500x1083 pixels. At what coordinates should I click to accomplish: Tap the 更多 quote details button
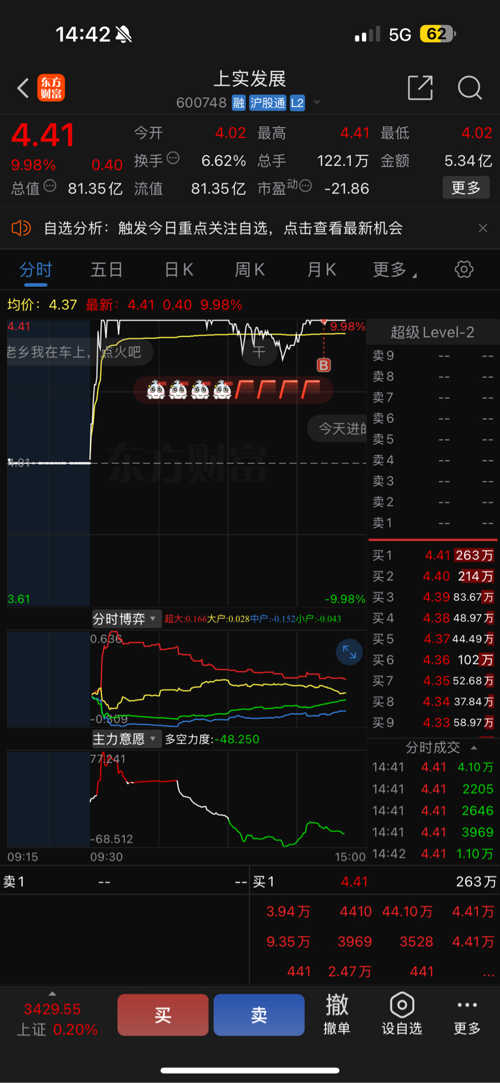466,187
